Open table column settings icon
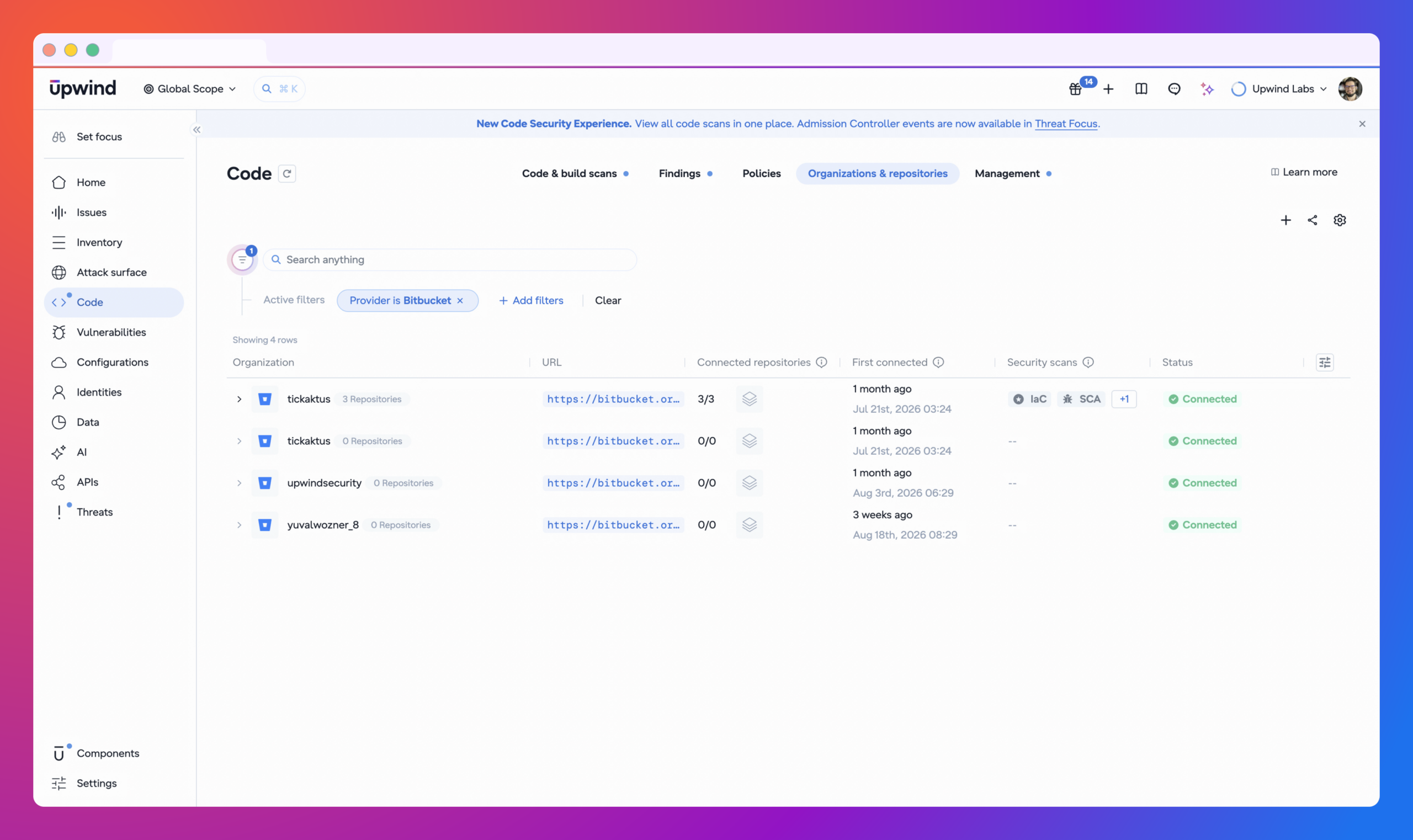The image size is (1413, 840). pyautogui.click(x=1325, y=362)
